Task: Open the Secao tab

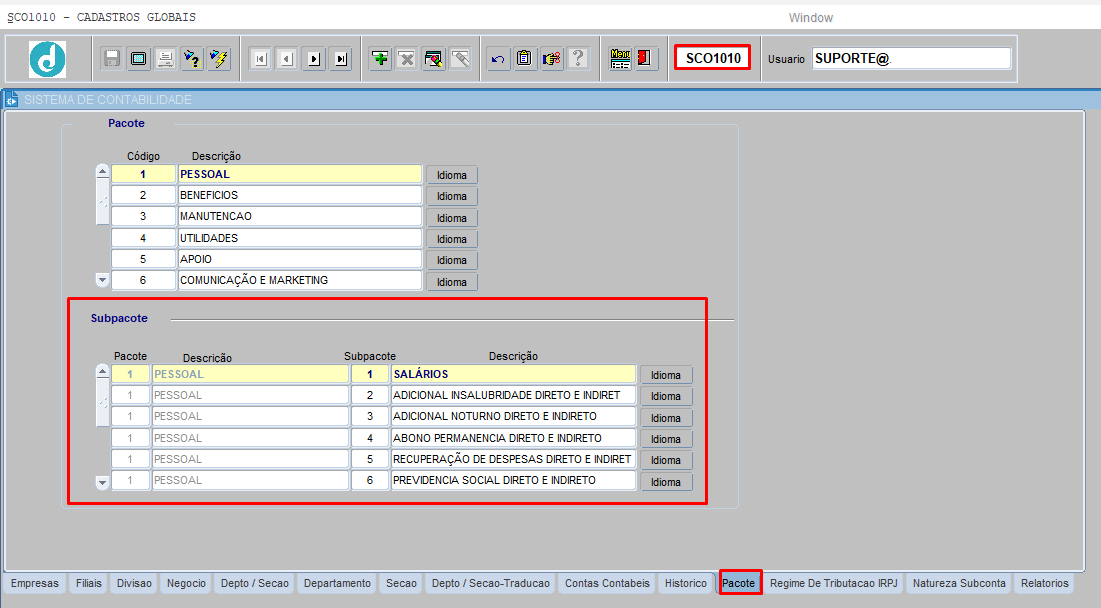Action: tap(402, 583)
